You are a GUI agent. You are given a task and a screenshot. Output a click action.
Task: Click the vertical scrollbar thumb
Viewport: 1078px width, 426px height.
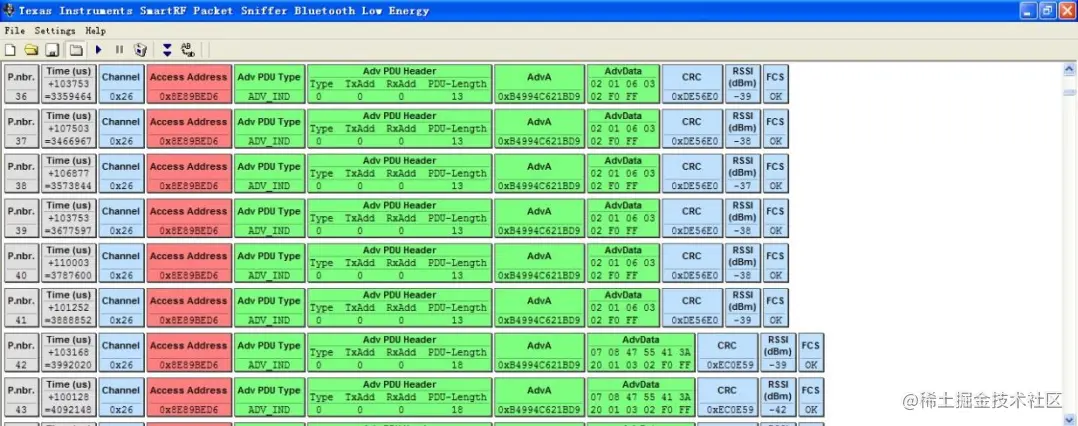coord(1069,92)
